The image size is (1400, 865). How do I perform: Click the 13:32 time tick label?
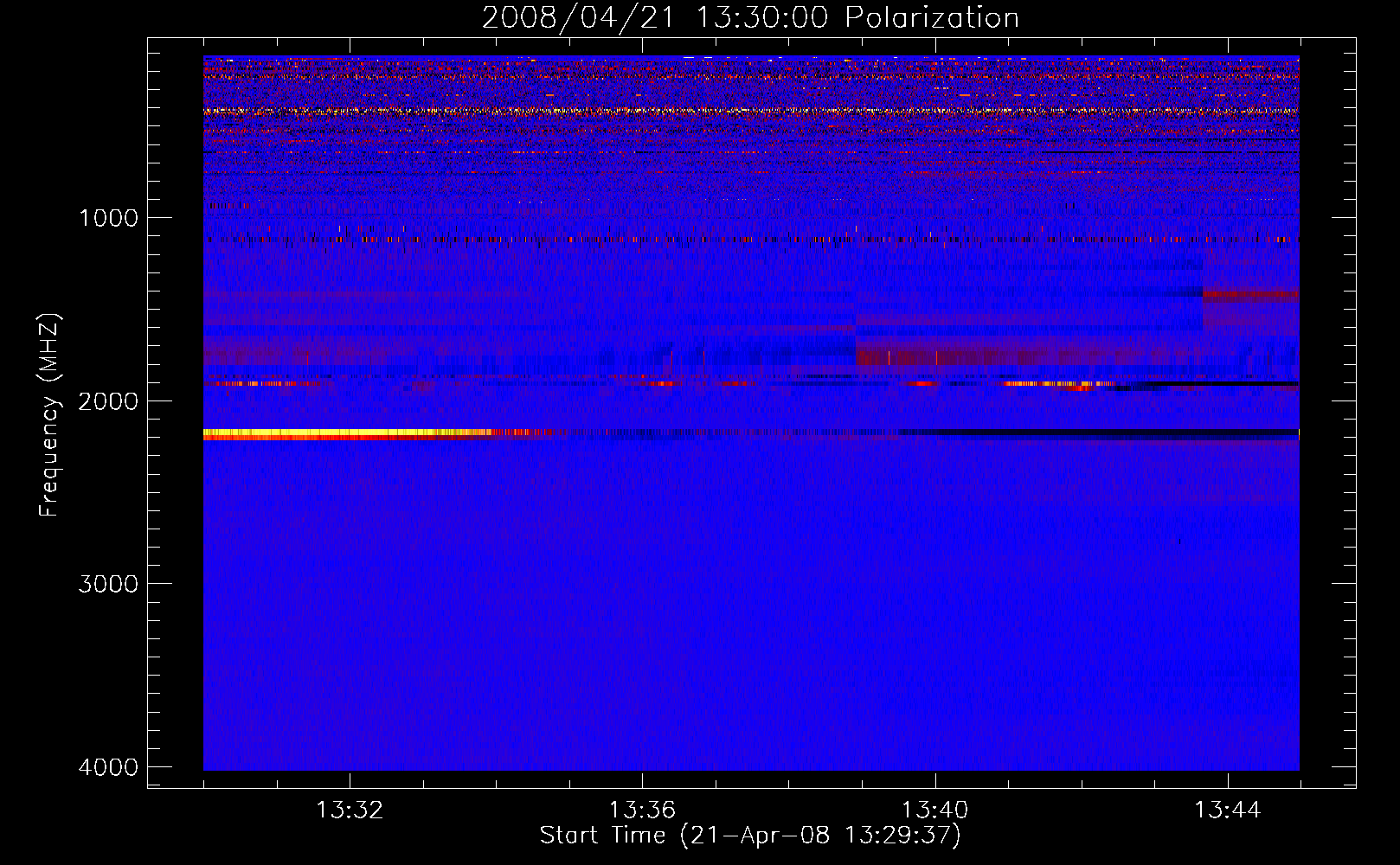click(x=350, y=811)
